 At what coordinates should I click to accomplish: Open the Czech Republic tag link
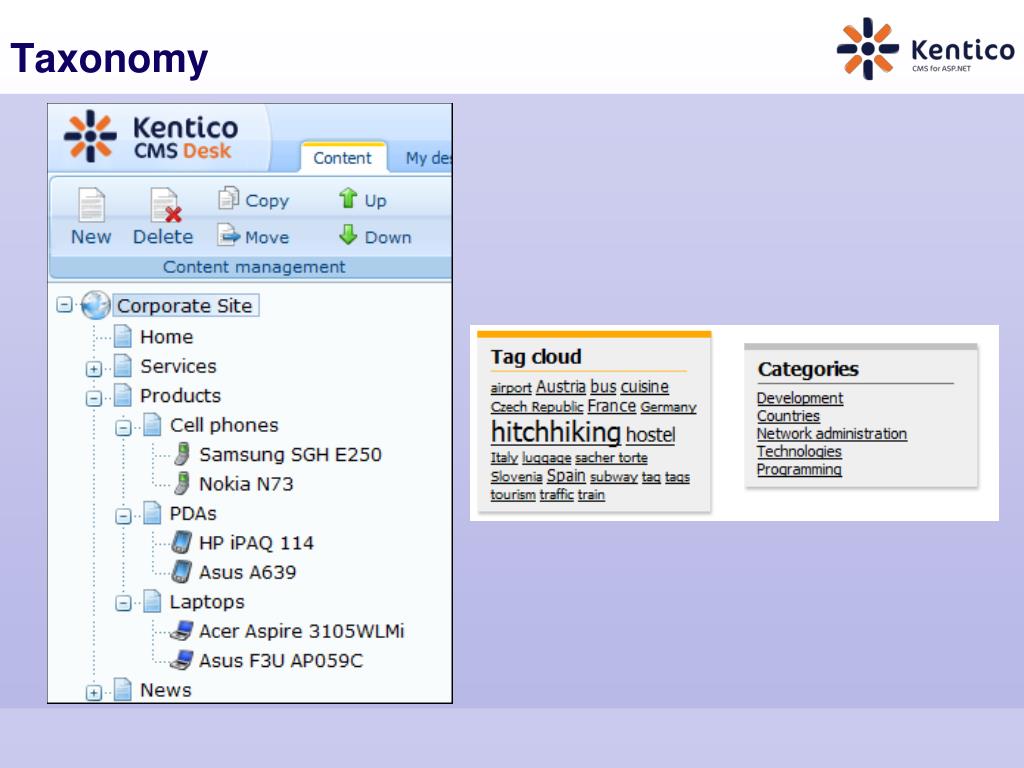click(x=537, y=407)
